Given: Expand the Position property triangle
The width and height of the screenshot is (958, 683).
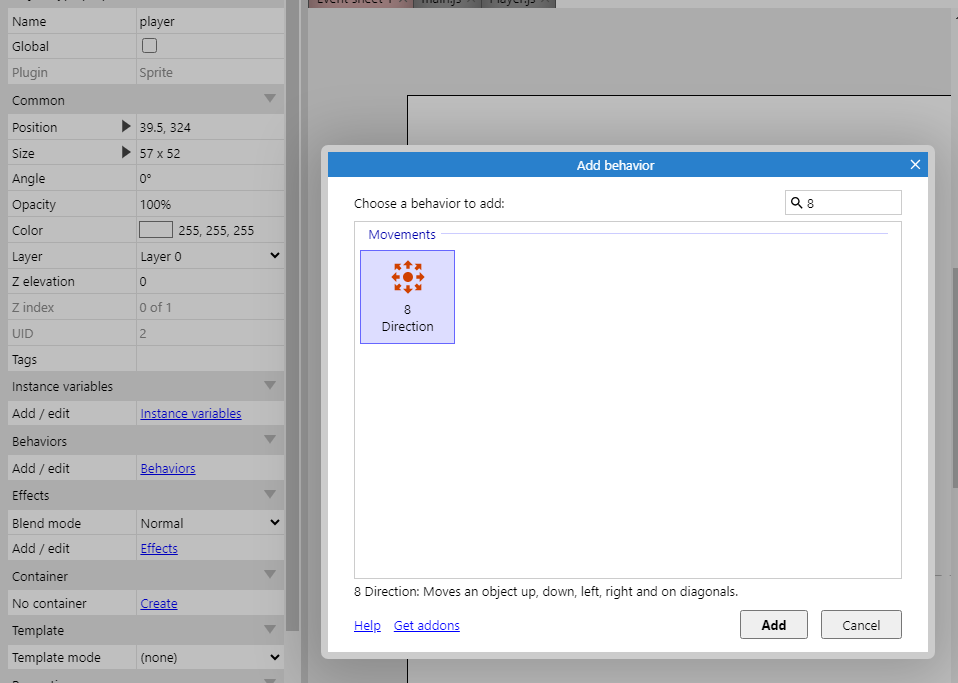Looking at the screenshot, I should tap(126, 127).
